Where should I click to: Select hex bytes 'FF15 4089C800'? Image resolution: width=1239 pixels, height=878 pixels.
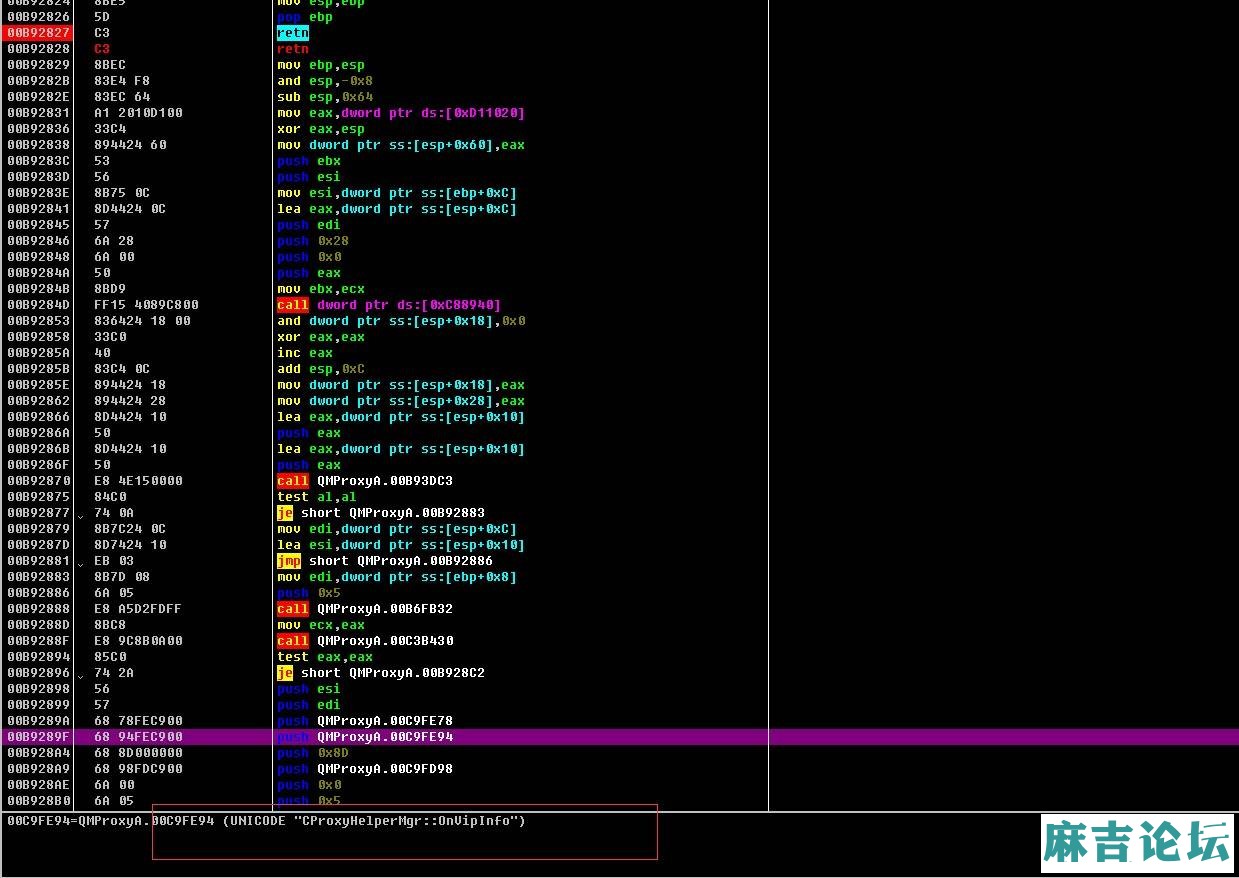click(146, 305)
